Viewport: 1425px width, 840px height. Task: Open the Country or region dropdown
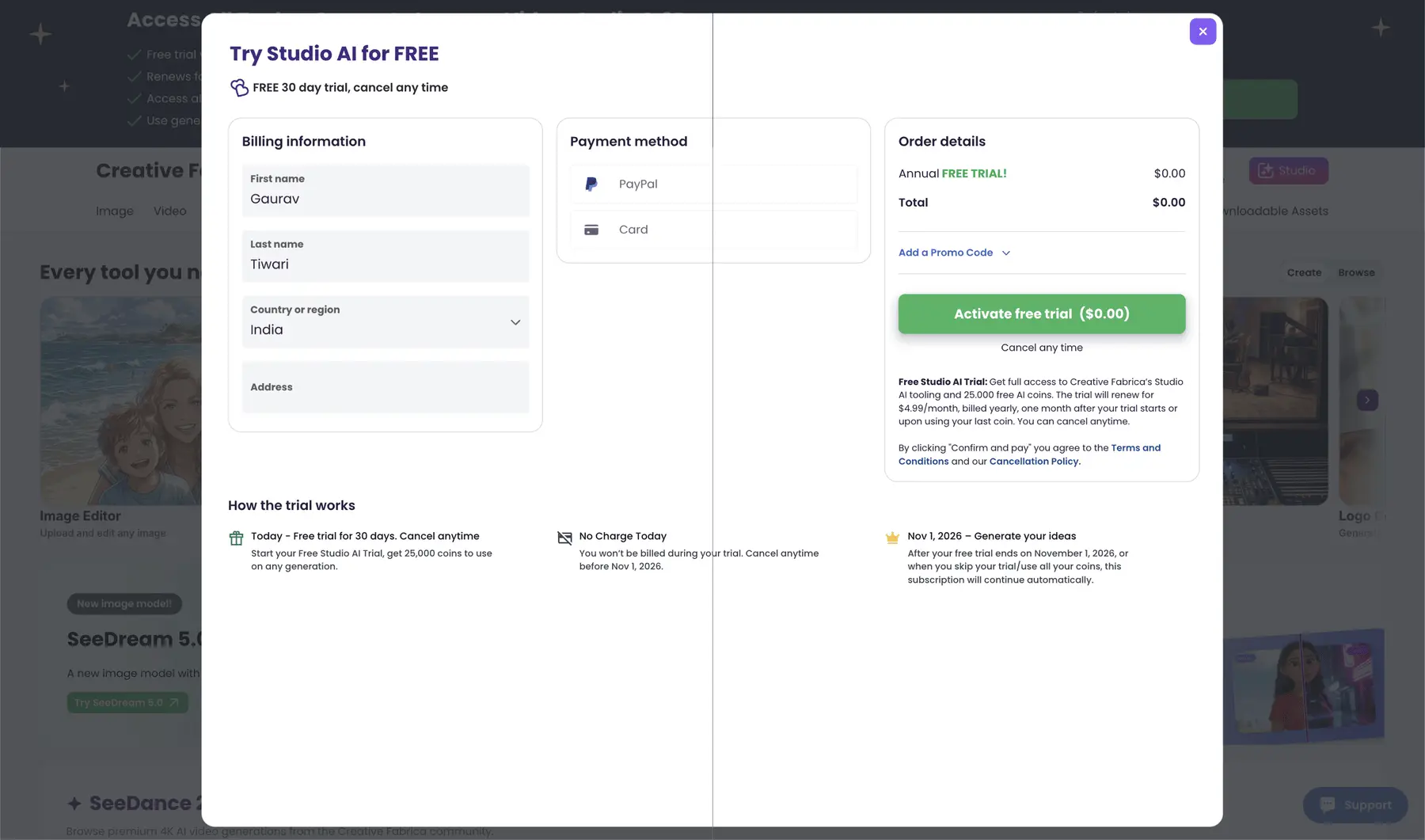click(x=386, y=321)
